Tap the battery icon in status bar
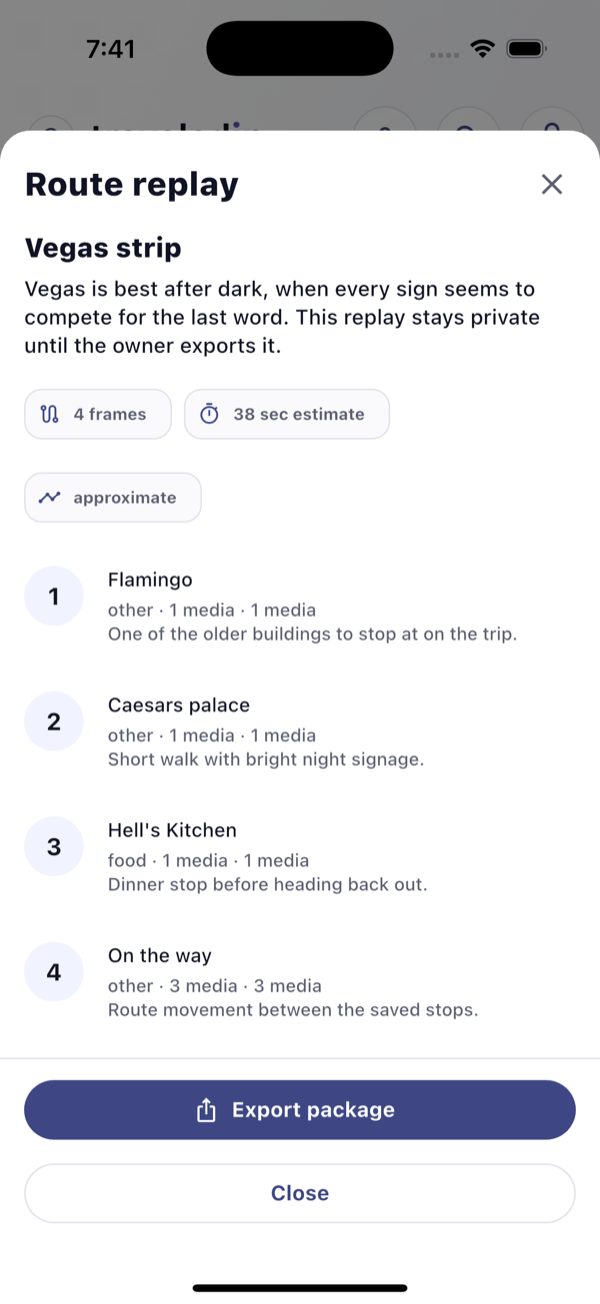Image resolution: width=600 pixels, height=1304 pixels. pos(525,48)
